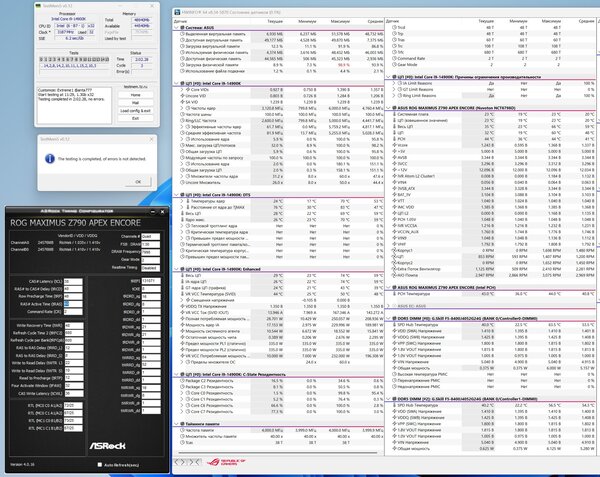Click the chip icon of the Система: ASUS section
The height and width of the screenshot is (477, 600).
[x=183, y=28]
